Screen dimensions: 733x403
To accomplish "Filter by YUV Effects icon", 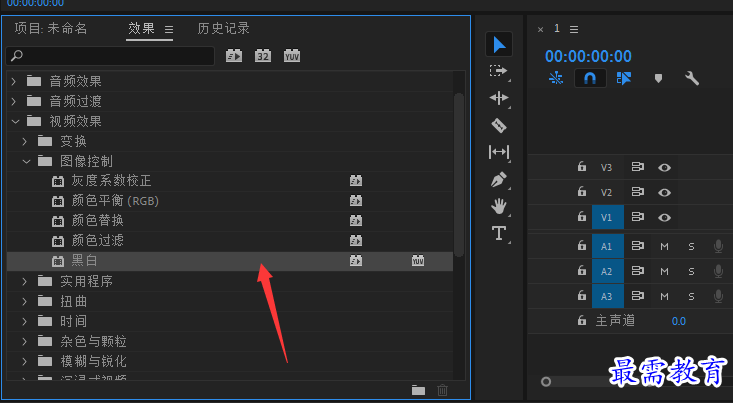I will point(292,56).
